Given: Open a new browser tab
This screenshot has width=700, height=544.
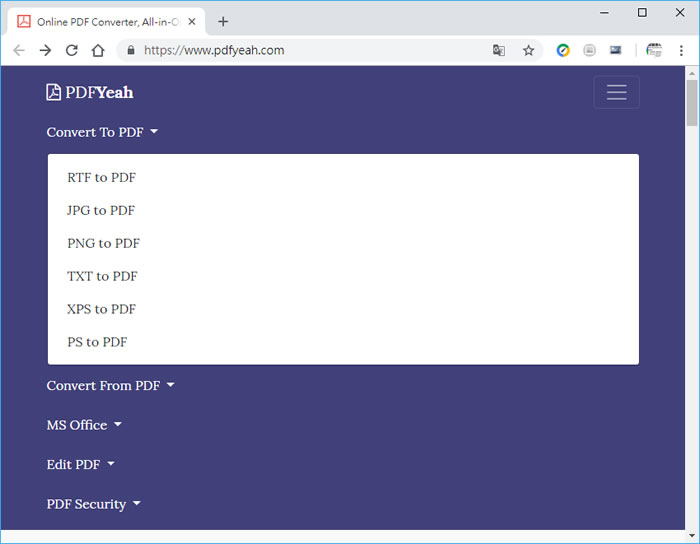Looking at the screenshot, I should click(x=223, y=21).
